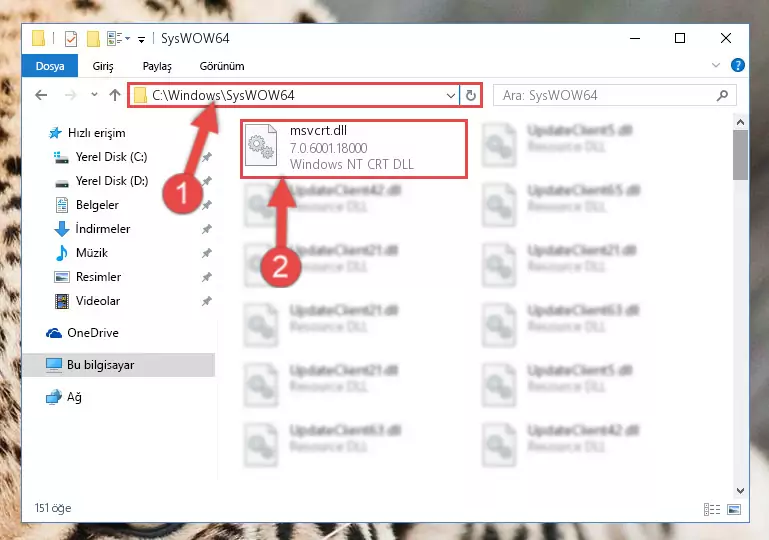Open the Customize Quick Access Toolbar arrow
The width and height of the screenshot is (769, 540).
tap(141, 40)
